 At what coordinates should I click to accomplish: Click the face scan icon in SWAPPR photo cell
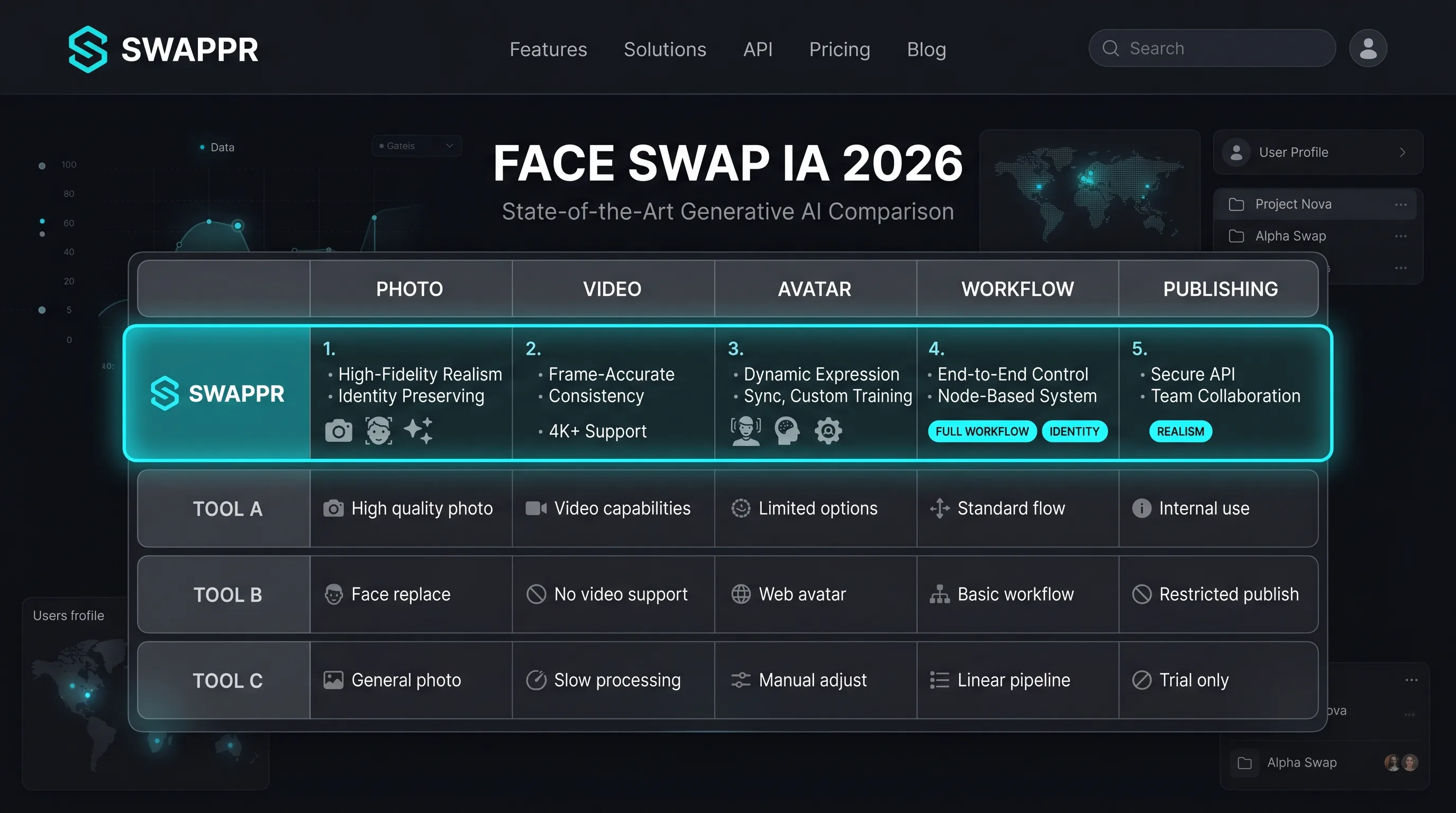pos(378,431)
